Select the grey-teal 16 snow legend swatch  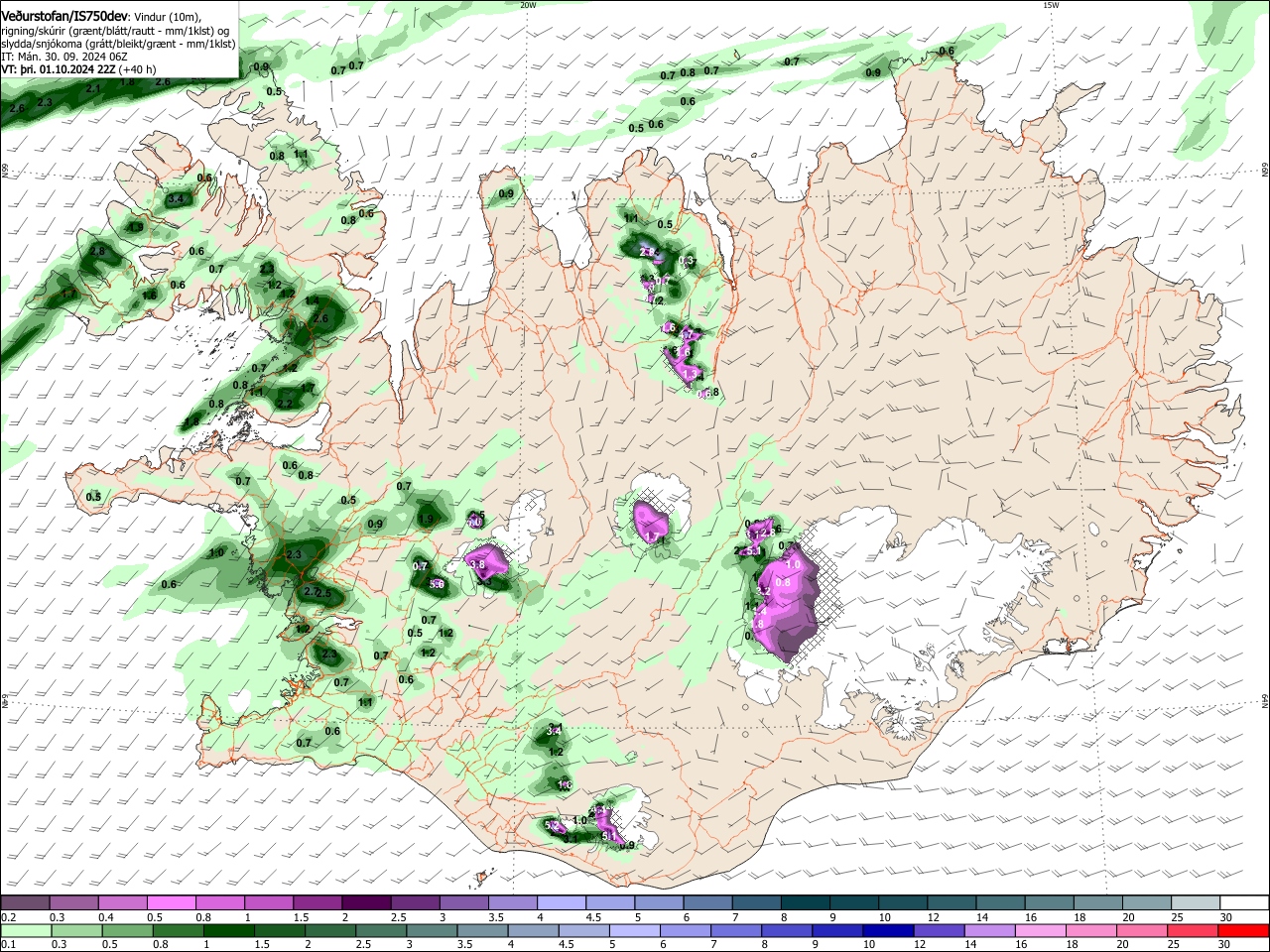pos(1048,902)
